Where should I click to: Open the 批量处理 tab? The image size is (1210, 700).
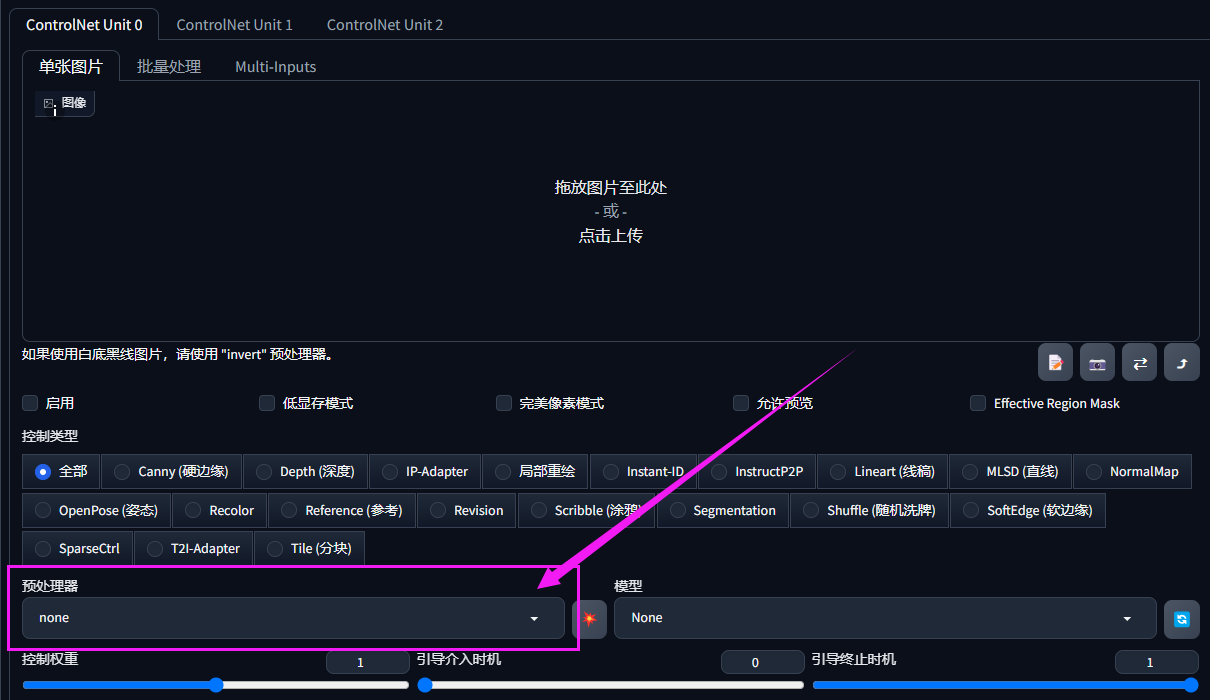coord(169,66)
